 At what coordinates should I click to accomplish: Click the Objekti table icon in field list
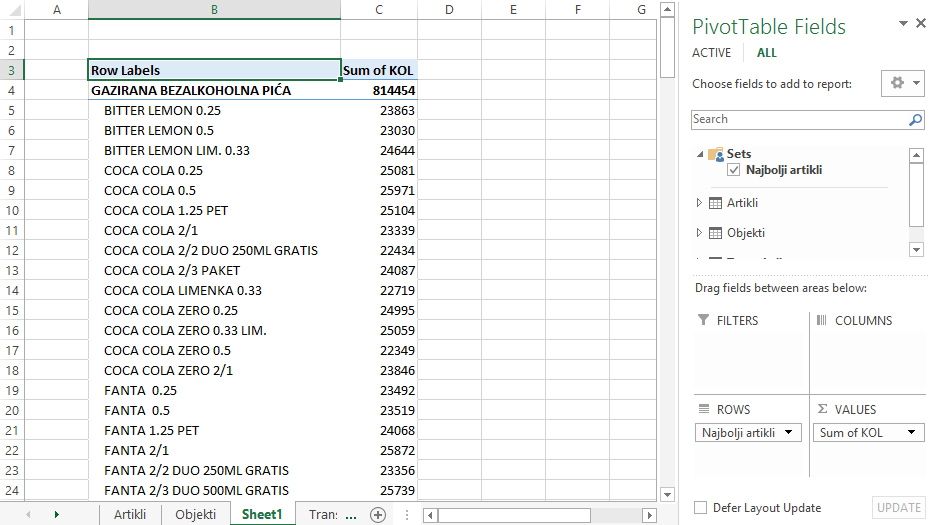click(715, 233)
